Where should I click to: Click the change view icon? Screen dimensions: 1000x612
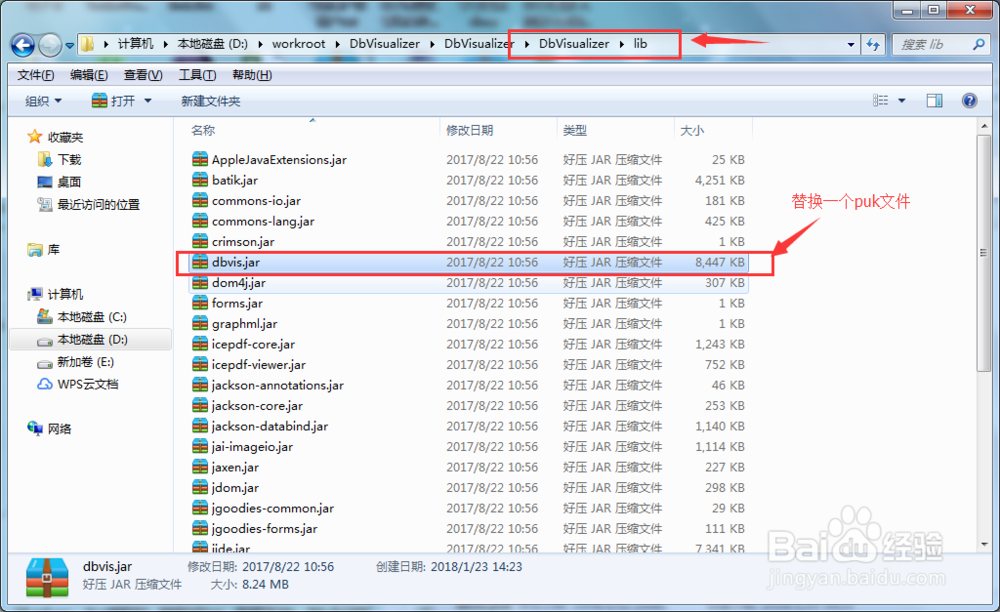pyautogui.click(x=880, y=101)
